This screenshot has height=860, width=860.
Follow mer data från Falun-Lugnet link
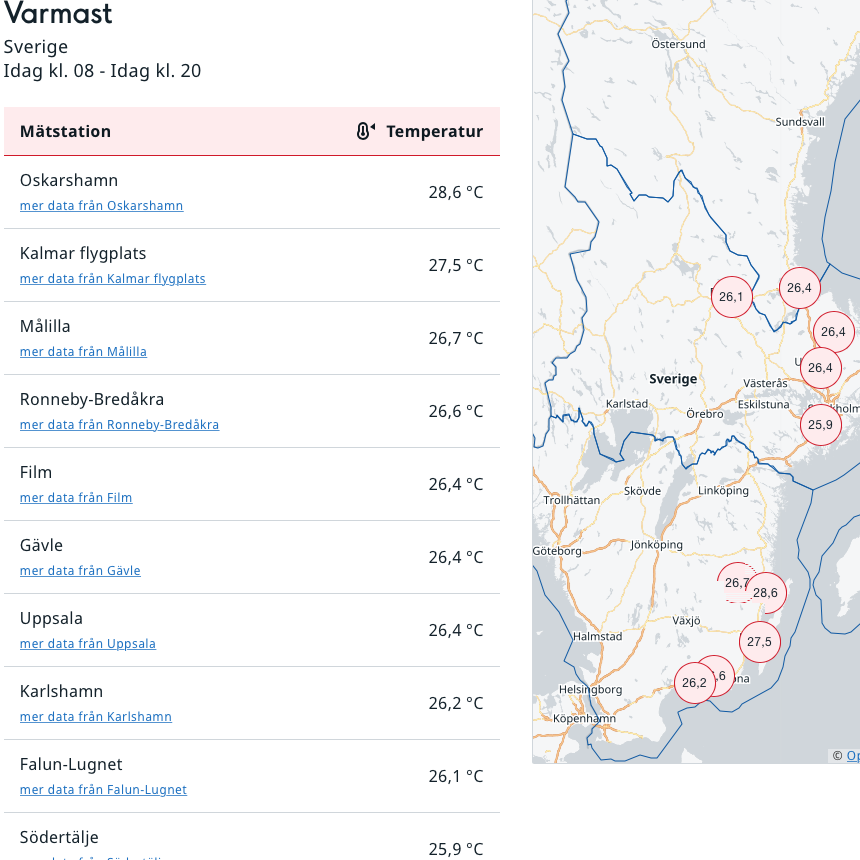click(x=103, y=789)
